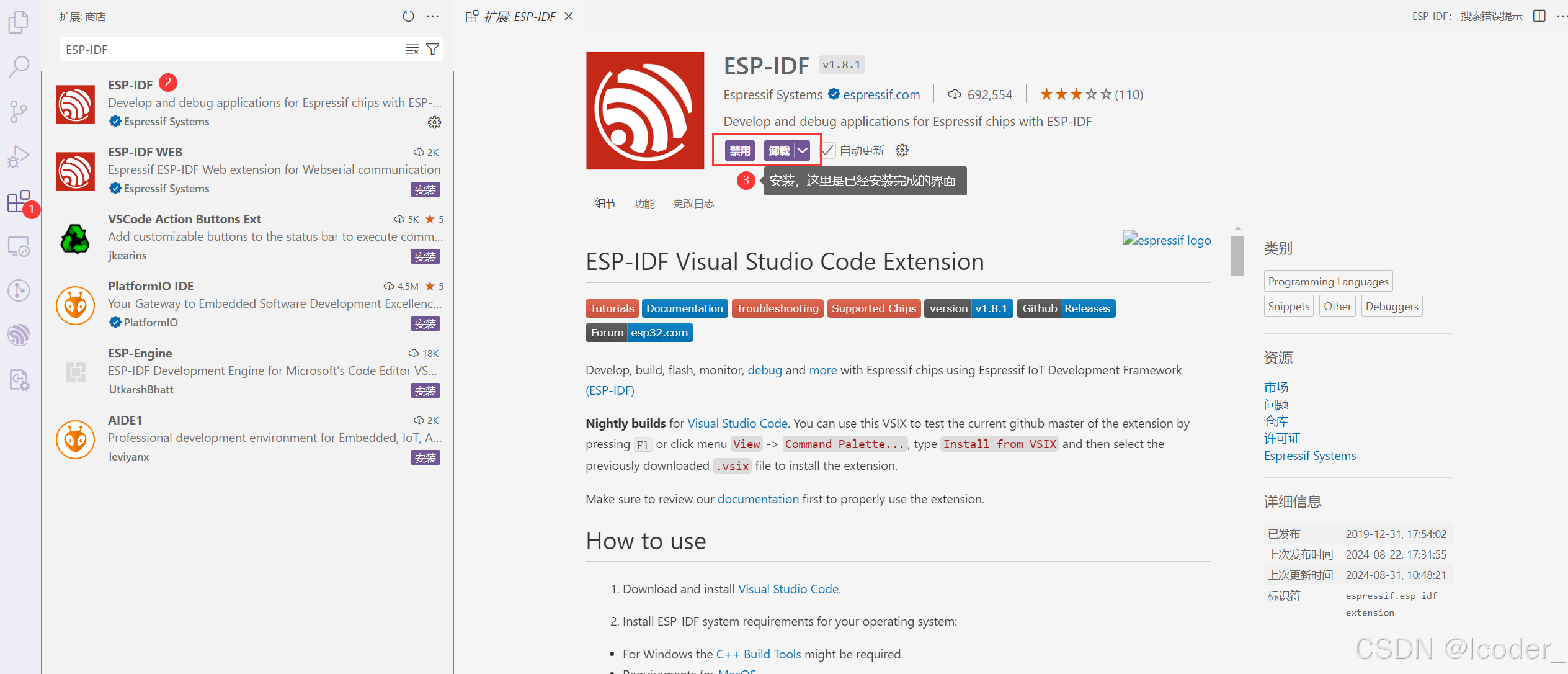Open the espressif.com link
The height and width of the screenshot is (674, 1568).
point(881,94)
